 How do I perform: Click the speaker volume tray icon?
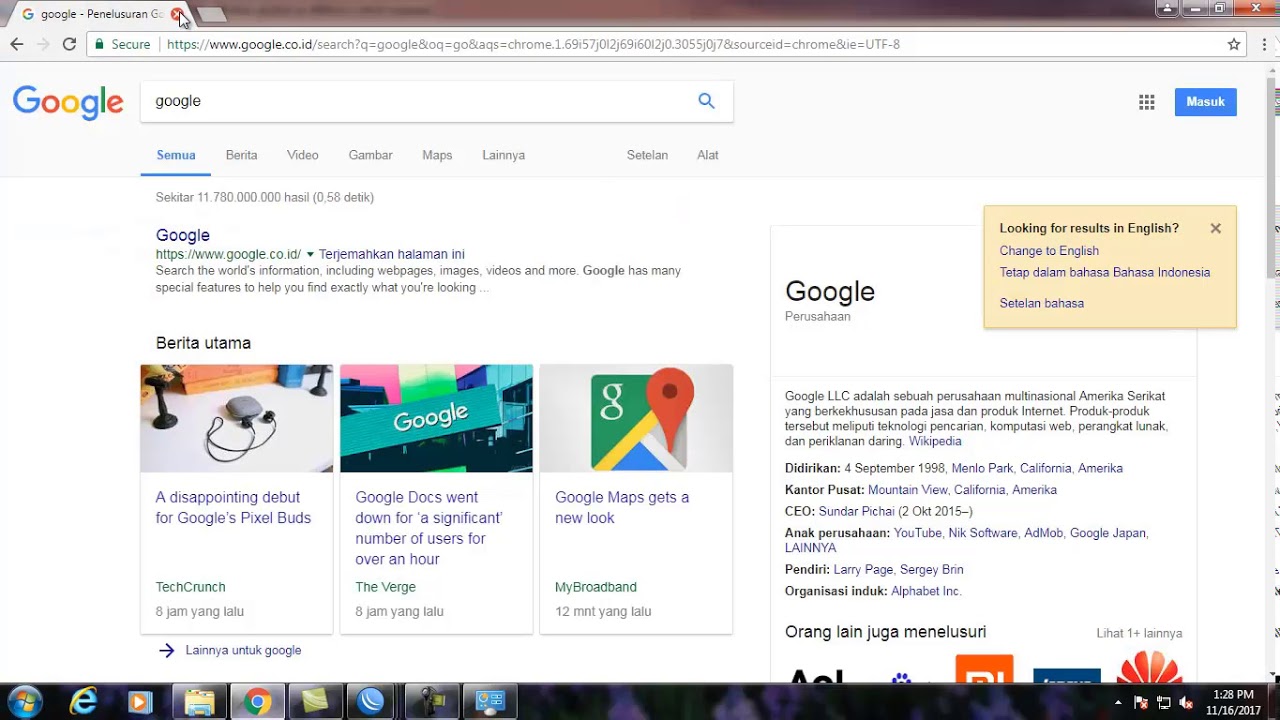point(1186,702)
